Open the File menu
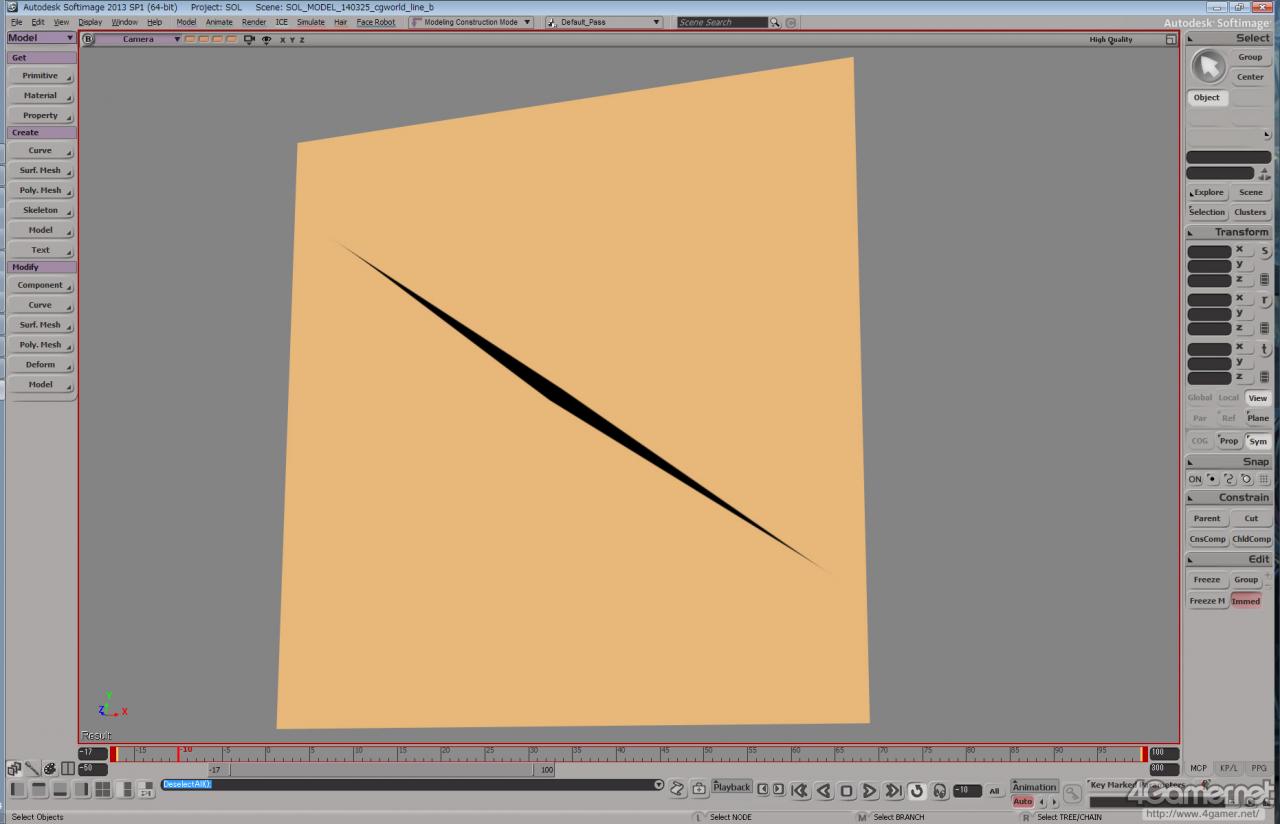Image resolution: width=1280 pixels, height=824 pixels. (x=16, y=22)
